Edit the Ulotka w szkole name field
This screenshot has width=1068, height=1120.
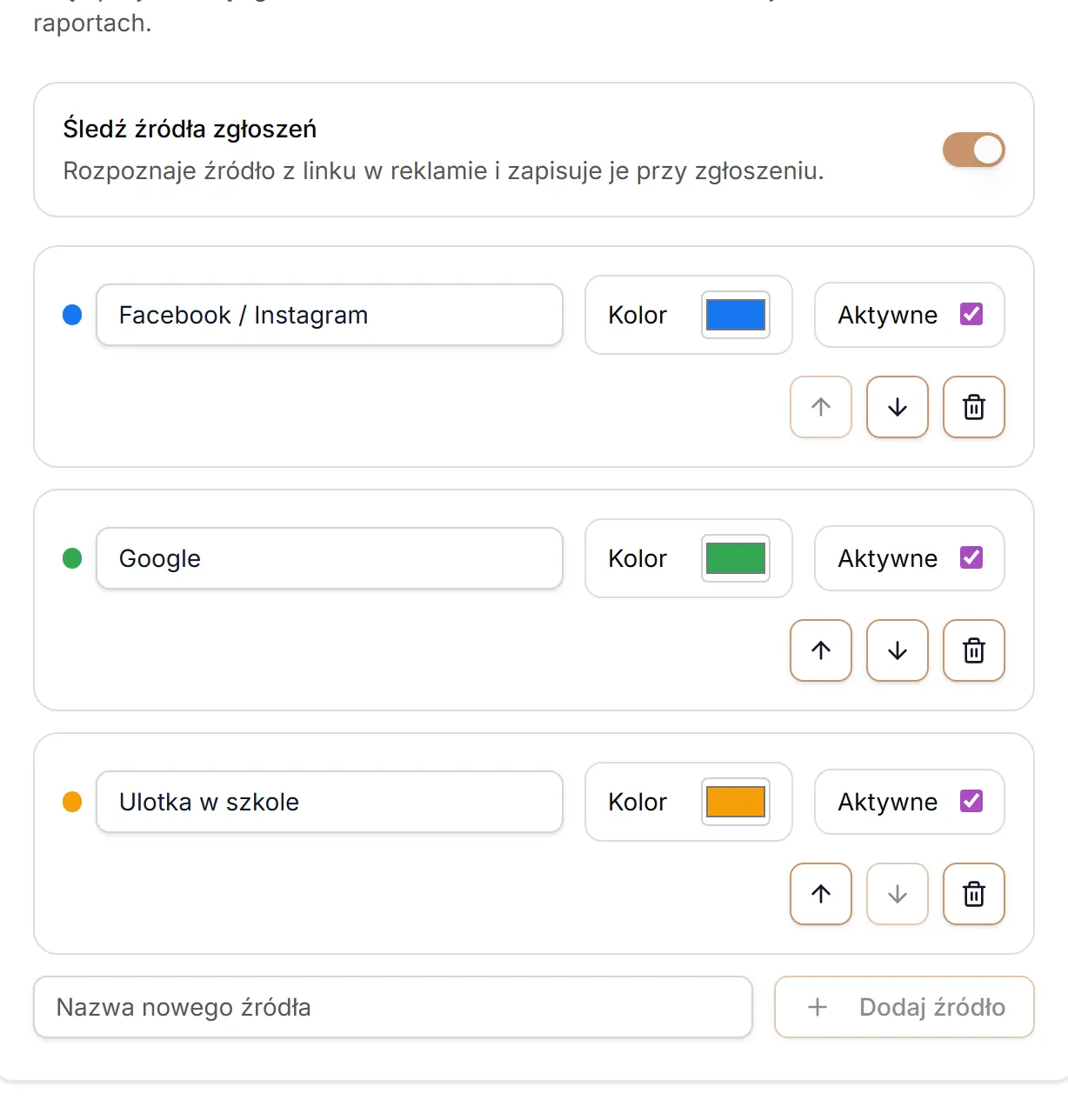click(x=330, y=802)
